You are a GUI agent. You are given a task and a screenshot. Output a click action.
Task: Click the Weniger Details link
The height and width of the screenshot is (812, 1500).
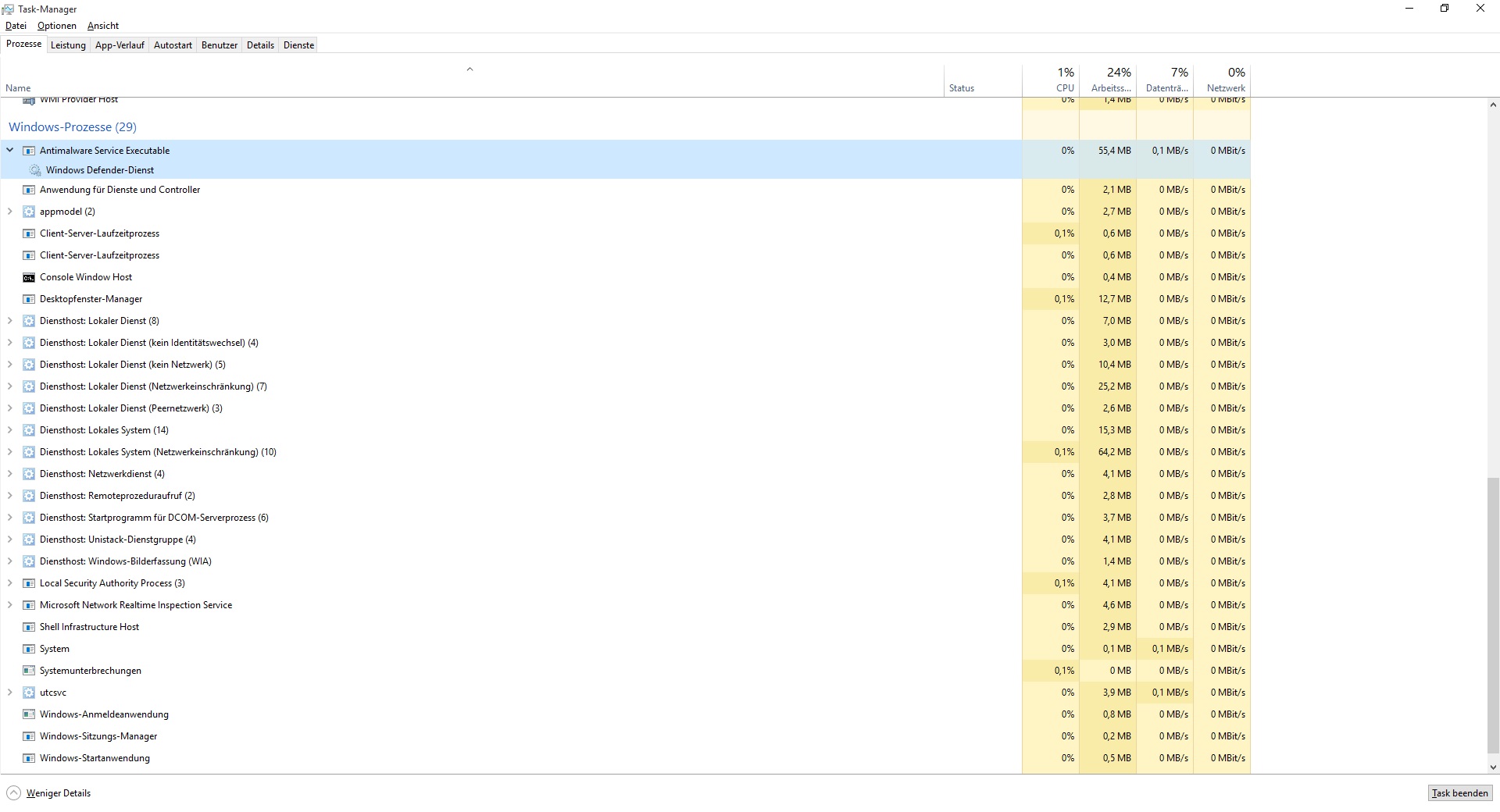pos(59,793)
